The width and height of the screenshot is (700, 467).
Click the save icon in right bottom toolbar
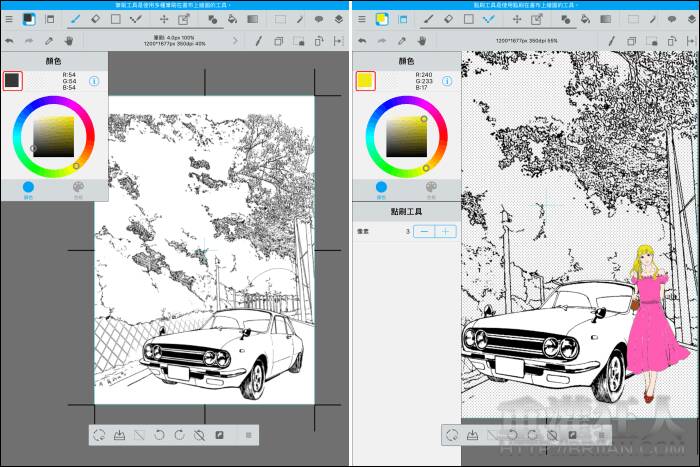[472, 435]
